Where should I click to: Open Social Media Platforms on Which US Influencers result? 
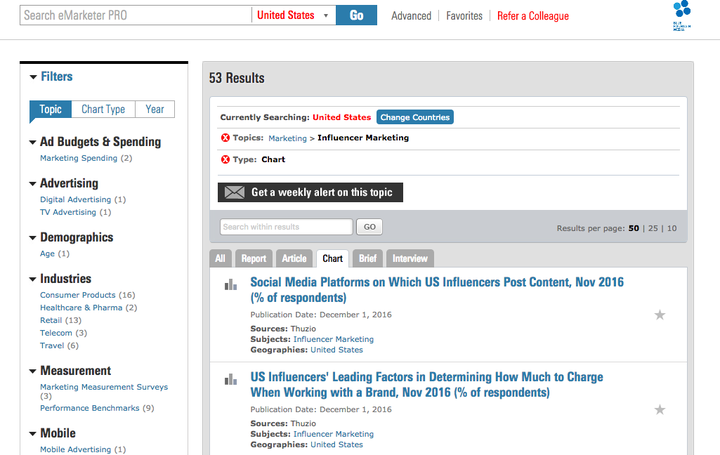pos(437,290)
